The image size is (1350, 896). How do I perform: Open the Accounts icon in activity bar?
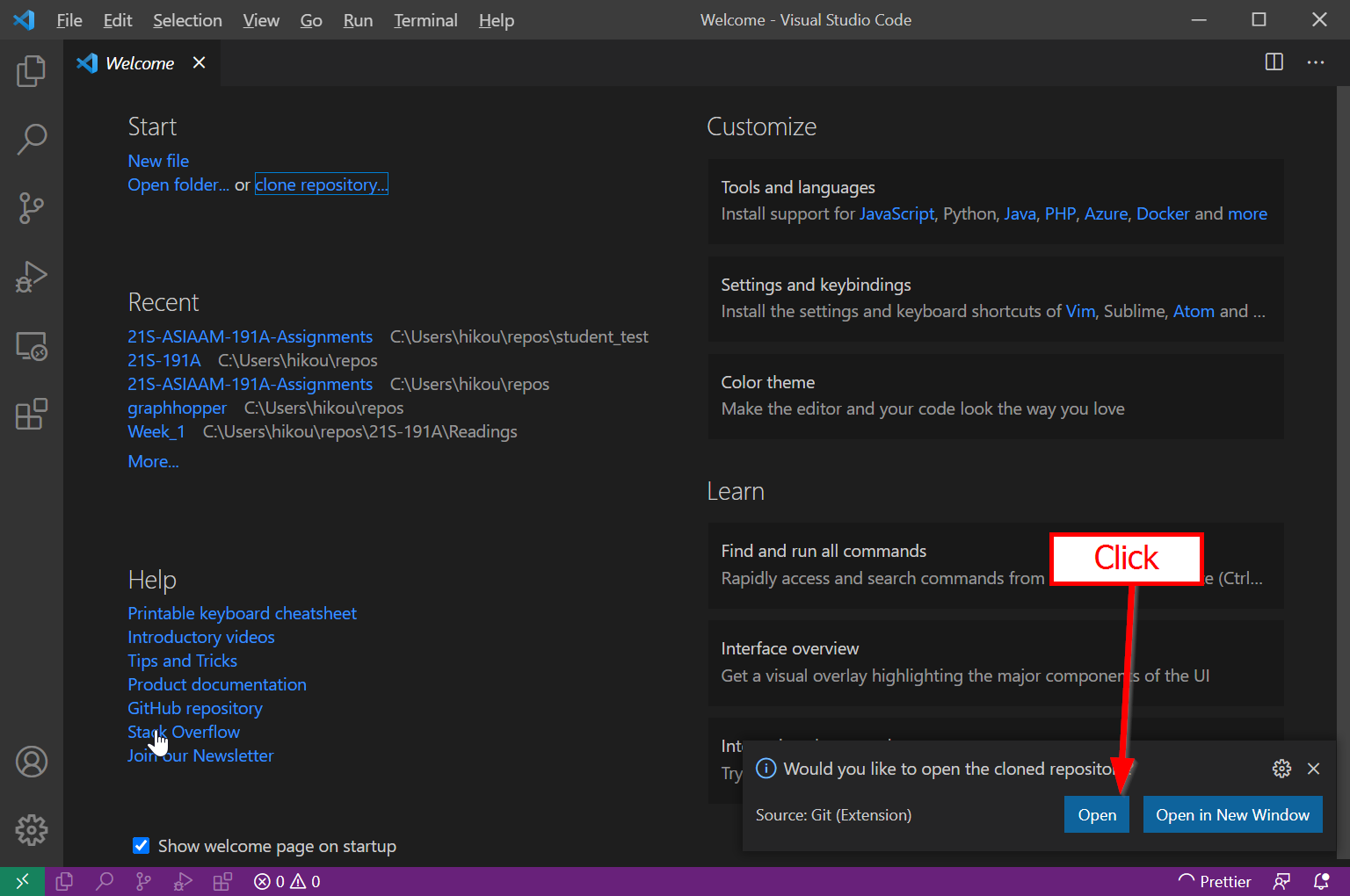point(31,762)
